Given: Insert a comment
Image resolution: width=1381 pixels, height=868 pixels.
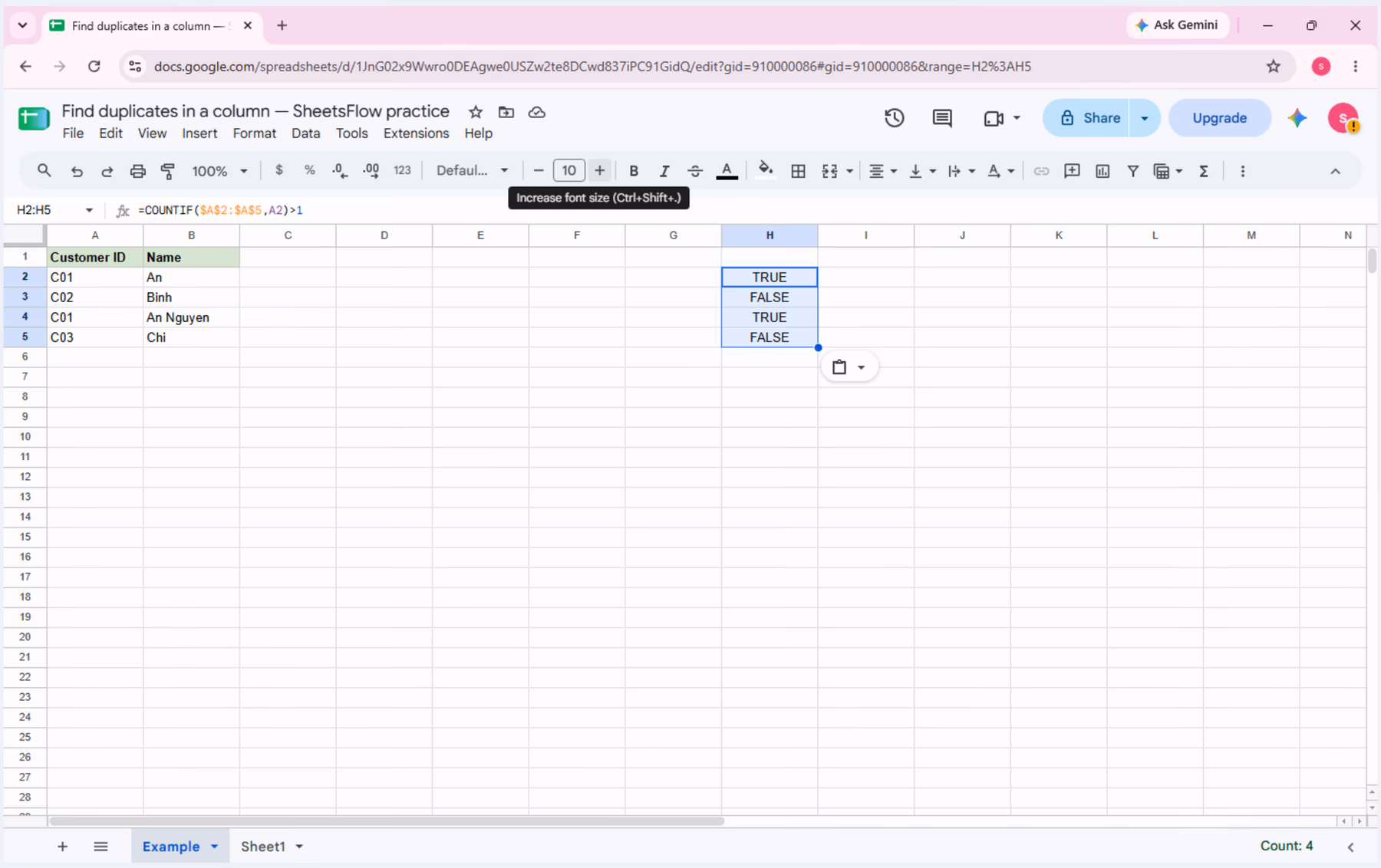Looking at the screenshot, I should point(1072,171).
